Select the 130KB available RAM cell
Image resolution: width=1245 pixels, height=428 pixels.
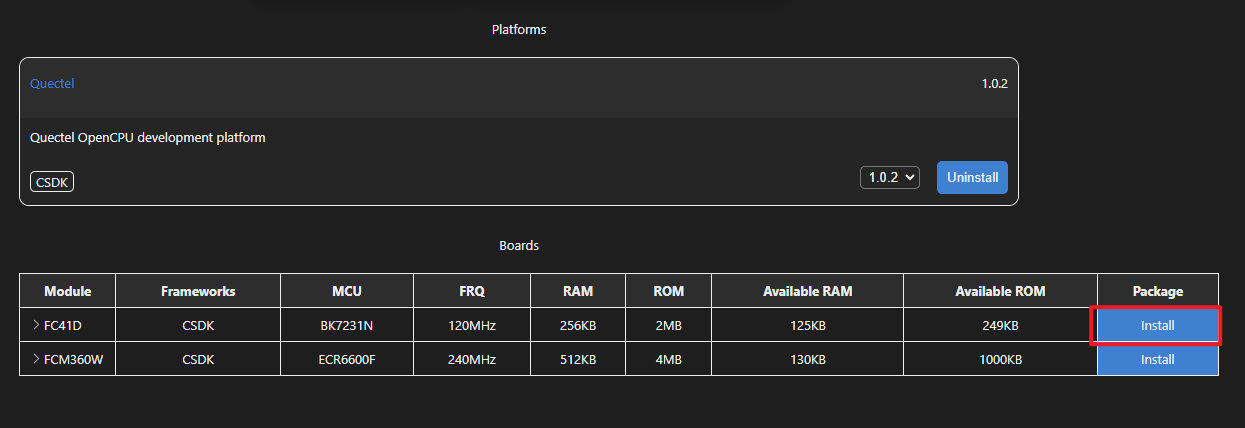[x=807, y=359]
